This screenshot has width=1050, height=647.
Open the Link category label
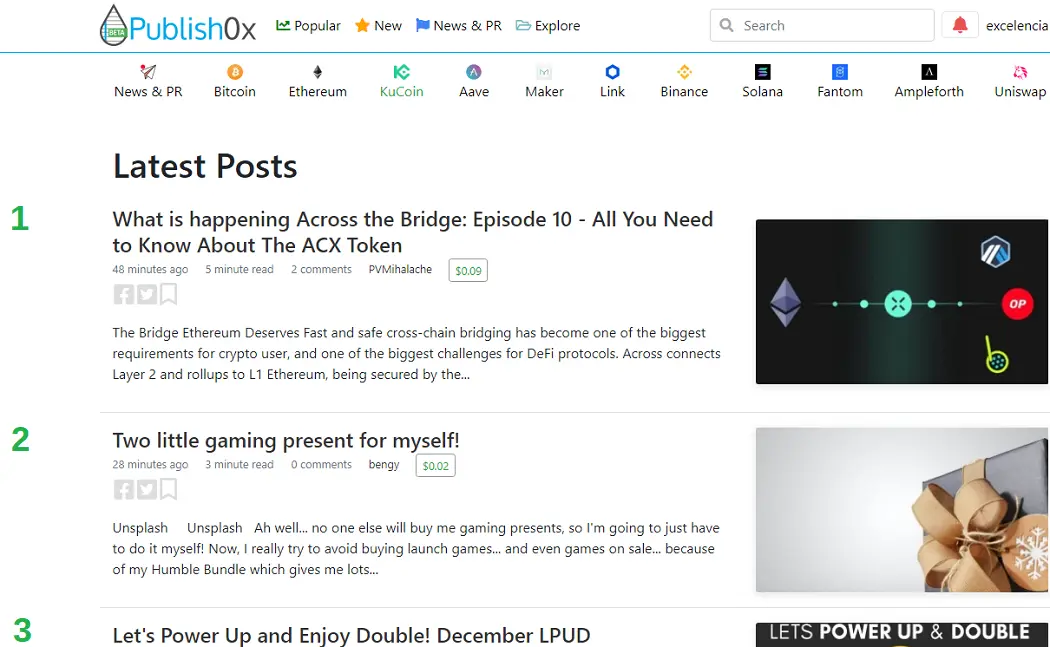click(612, 92)
